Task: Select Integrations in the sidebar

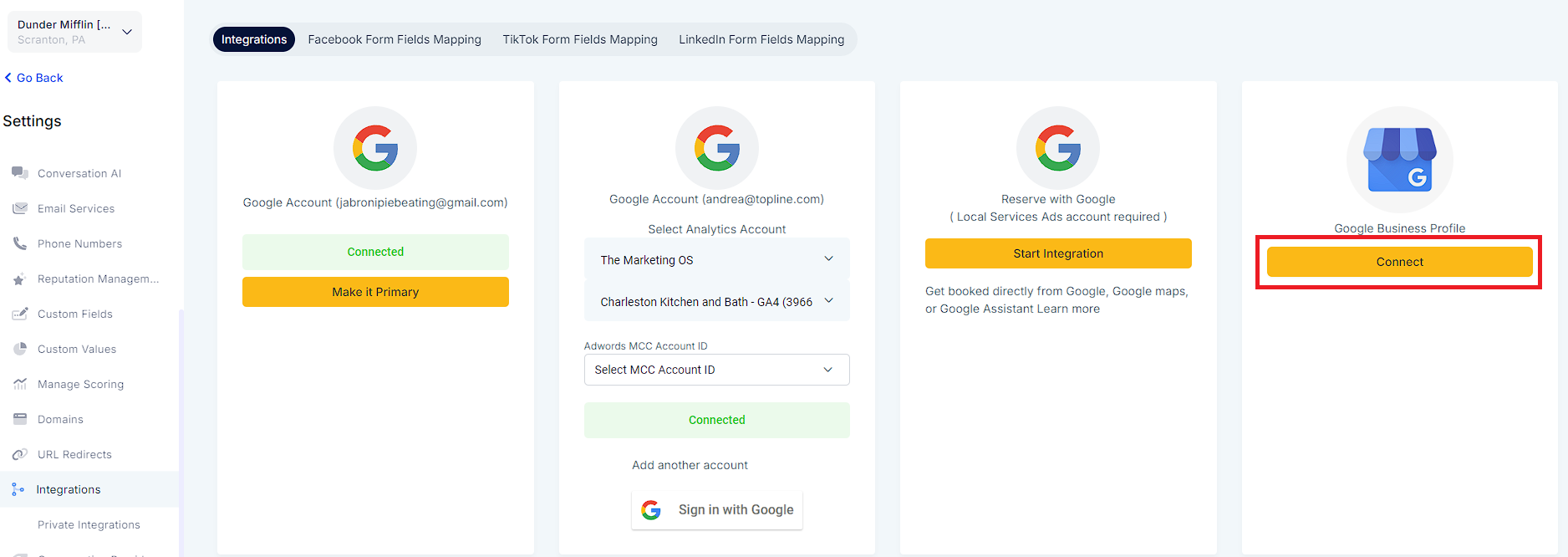Action: [89, 489]
